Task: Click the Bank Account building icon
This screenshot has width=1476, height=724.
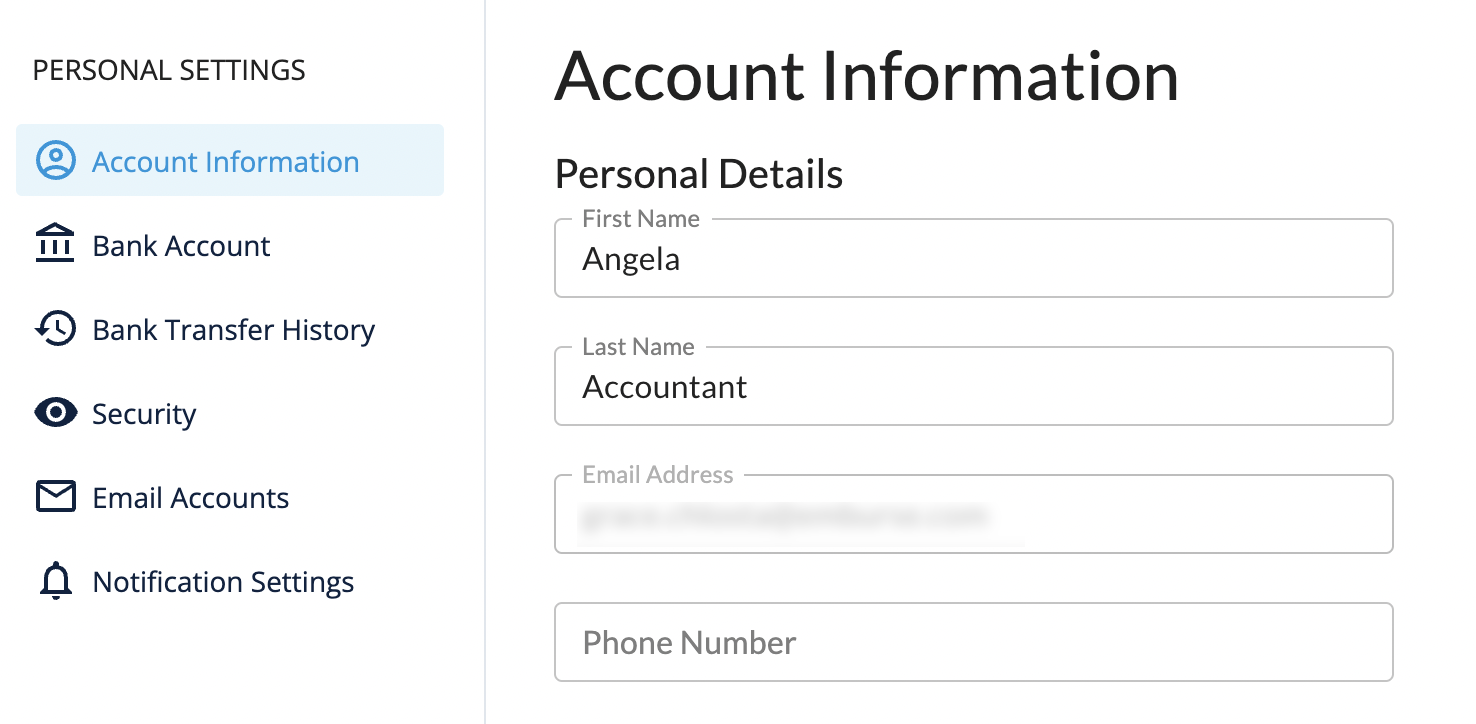Action: coord(55,245)
